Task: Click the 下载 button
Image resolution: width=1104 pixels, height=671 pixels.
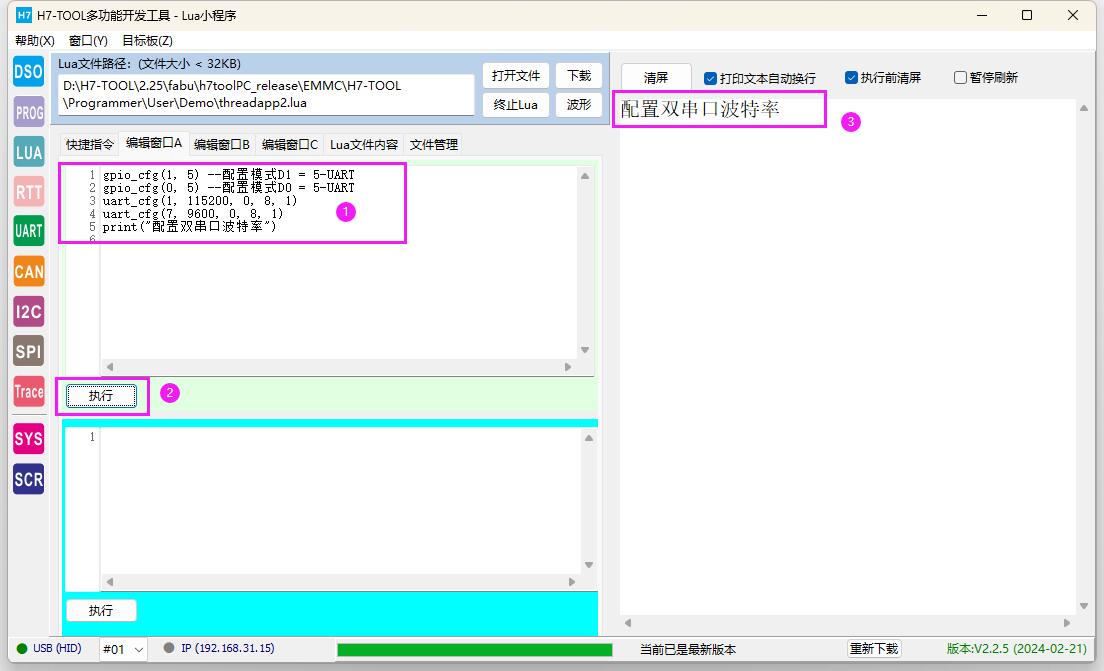Action: tap(579, 75)
